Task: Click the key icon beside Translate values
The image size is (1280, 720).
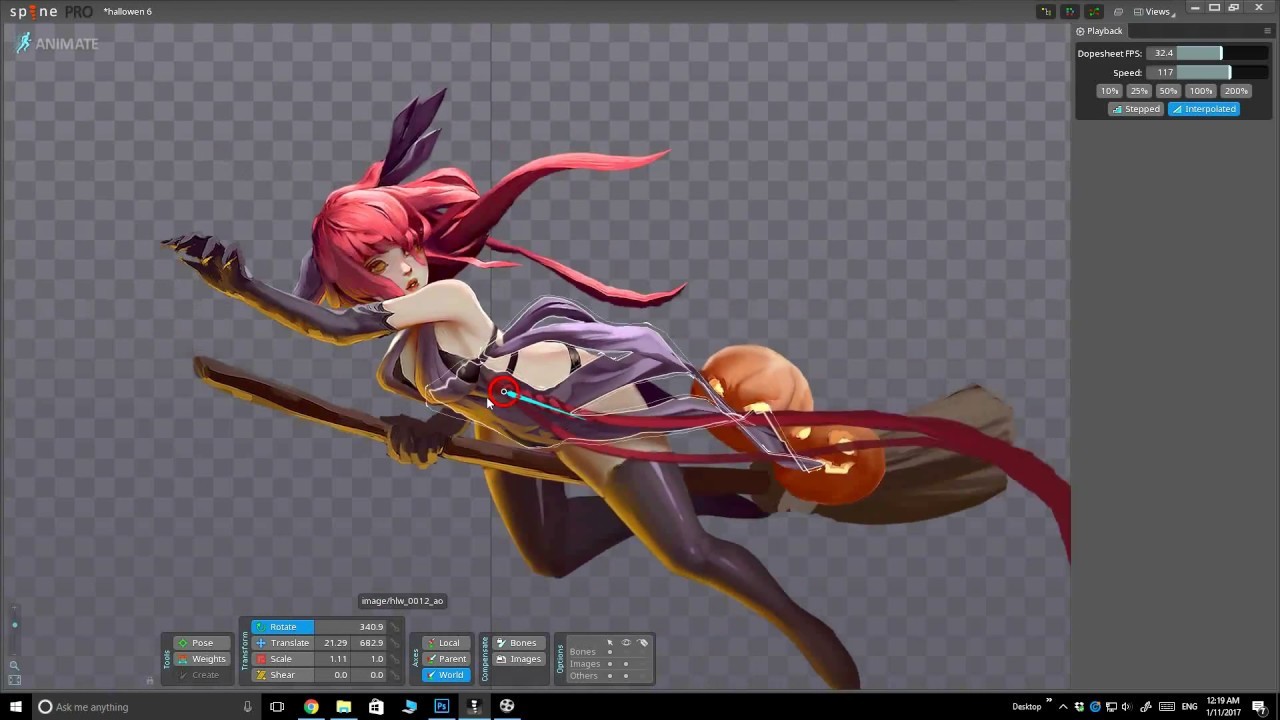Action: pos(396,643)
